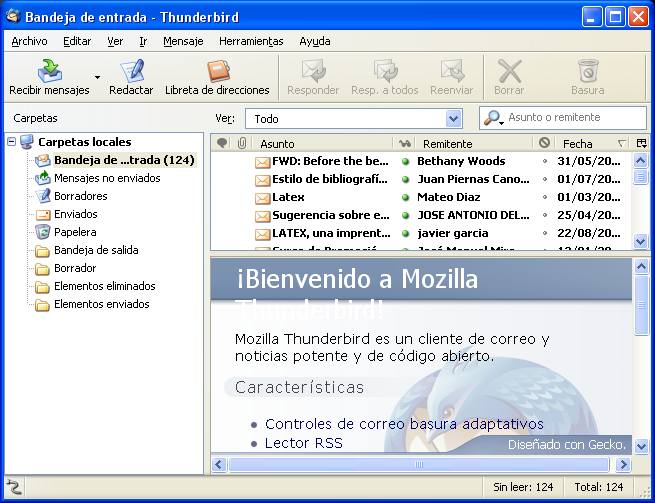
Task: Click the thread column header toggle
Action: pos(222,143)
